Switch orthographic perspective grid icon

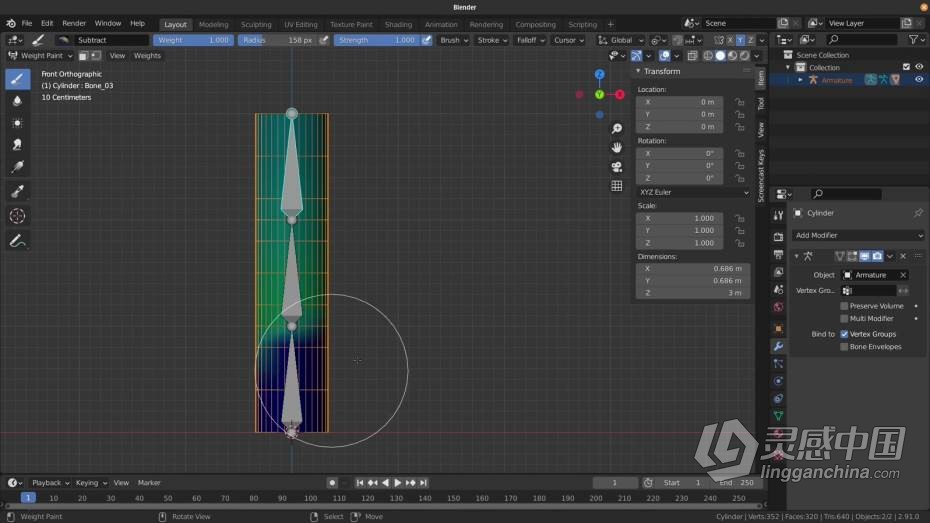tap(617, 186)
